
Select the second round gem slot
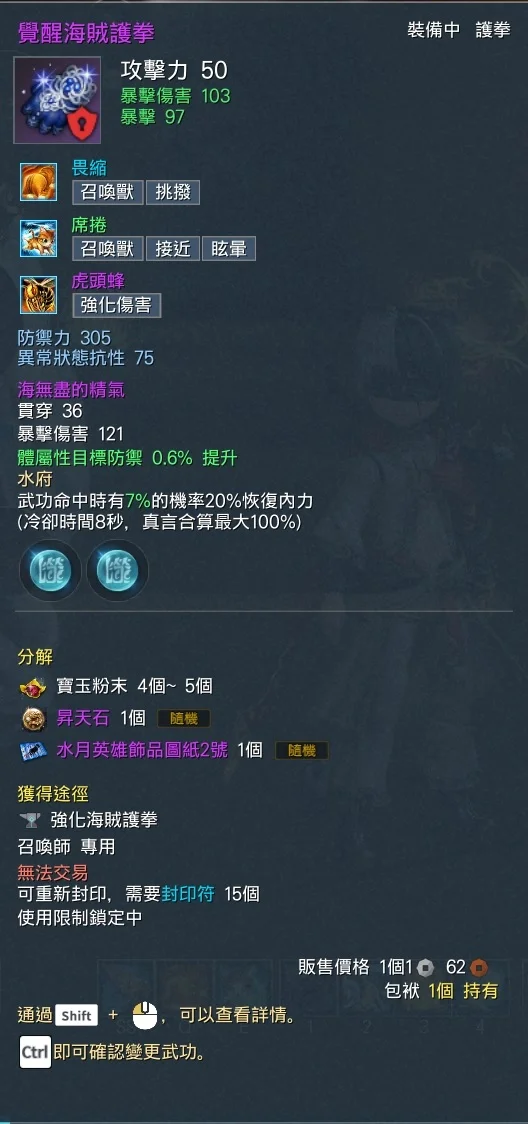tap(117, 570)
